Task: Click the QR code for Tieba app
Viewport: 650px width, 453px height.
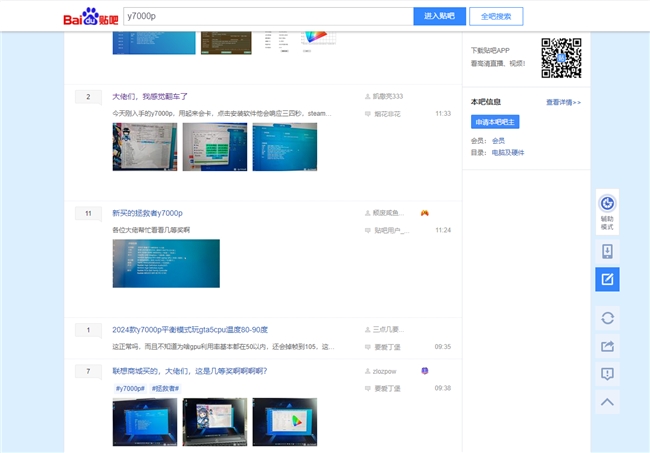Action: pyautogui.click(x=561, y=58)
